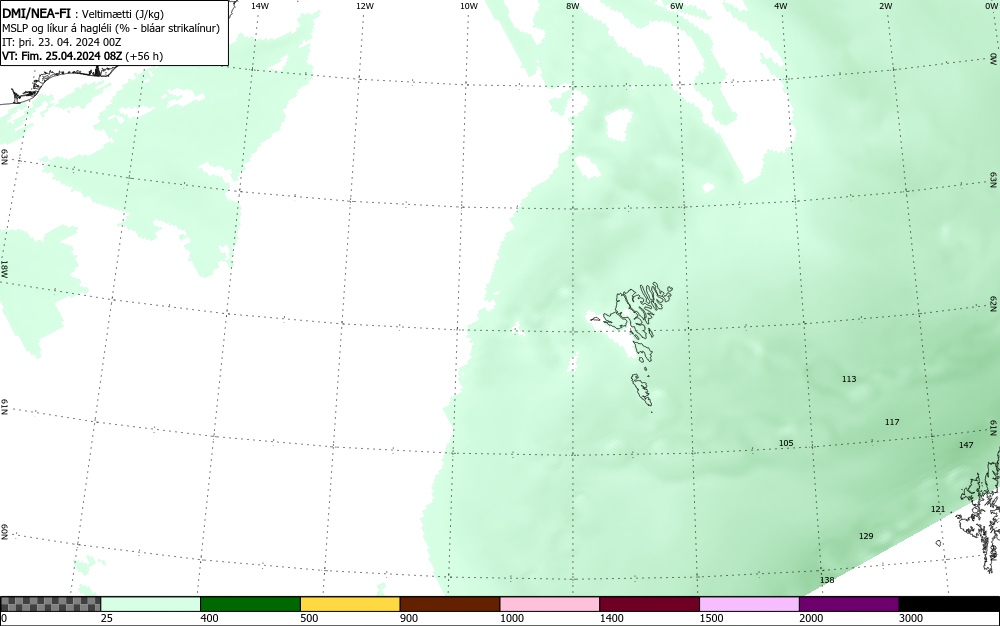Click the maroon 1400-1500 legend swatch
Viewport: 1000px width, 626px height.
coord(649,604)
